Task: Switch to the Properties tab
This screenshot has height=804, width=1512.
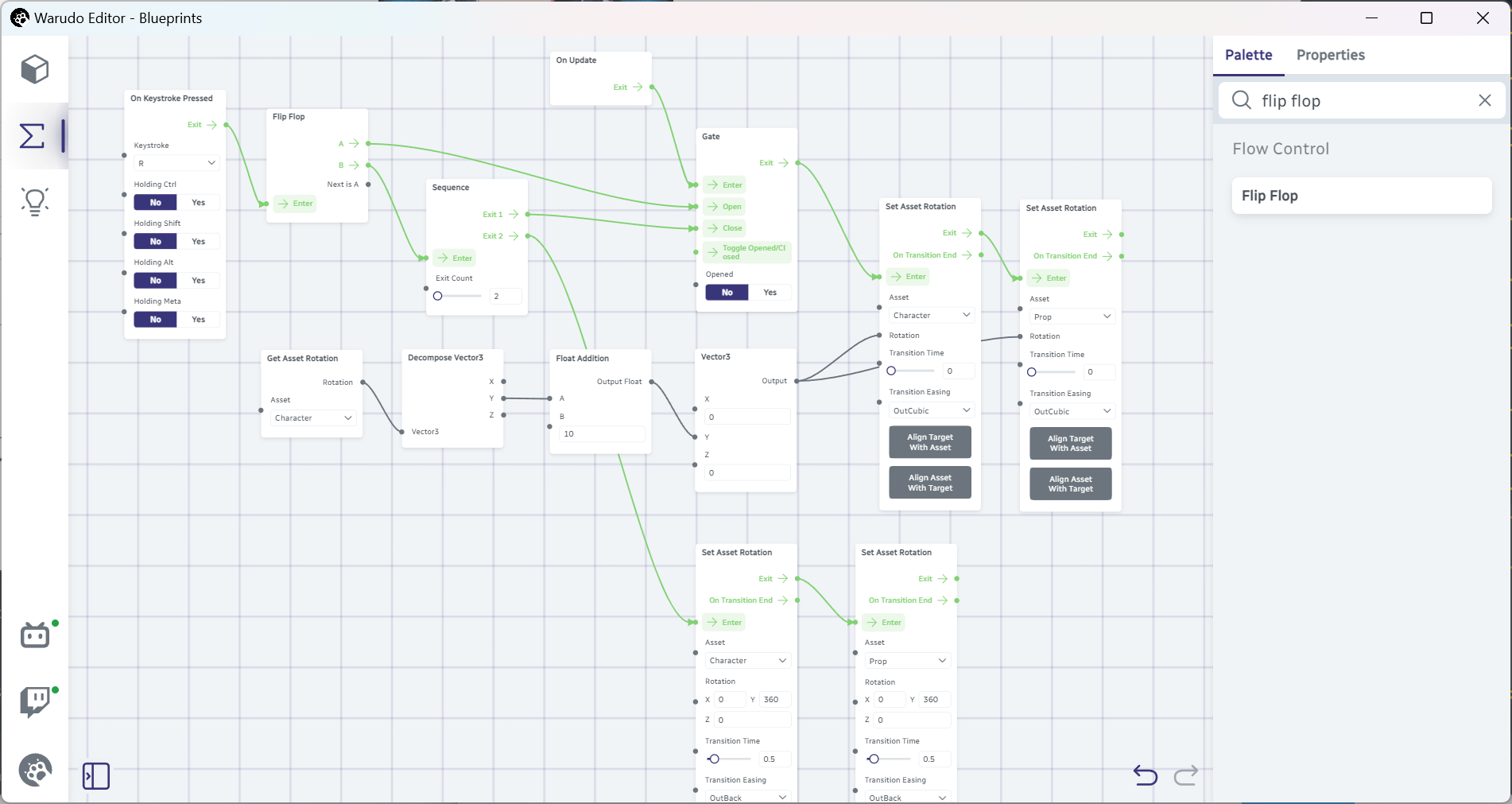Action: (x=1330, y=55)
